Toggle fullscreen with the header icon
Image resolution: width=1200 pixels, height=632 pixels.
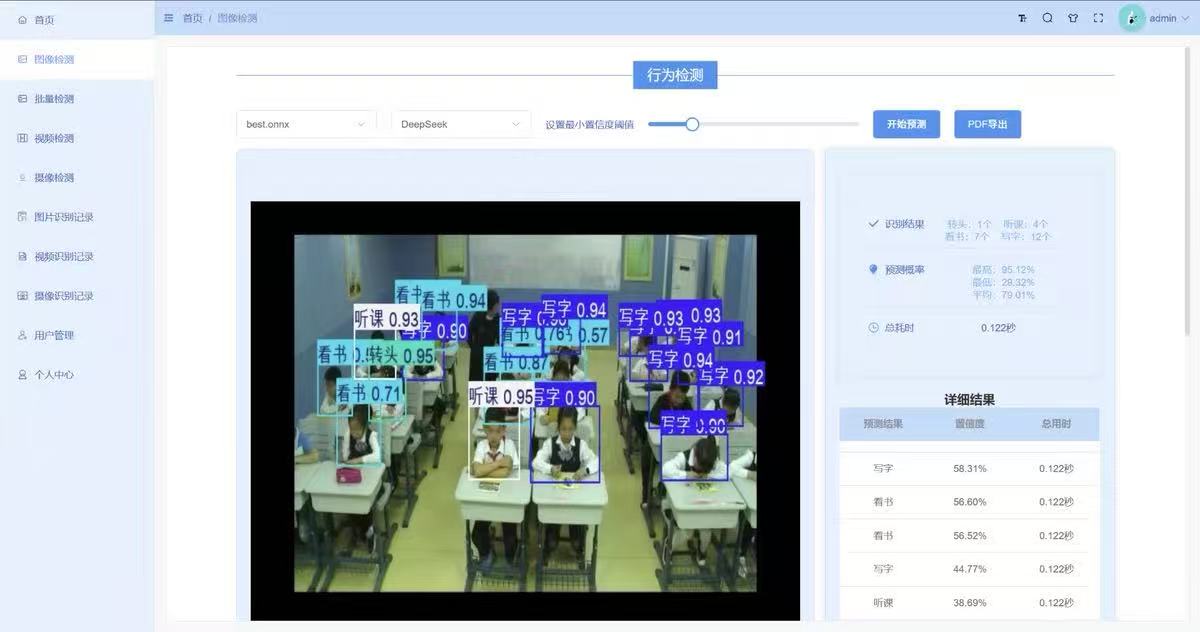coord(1098,18)
